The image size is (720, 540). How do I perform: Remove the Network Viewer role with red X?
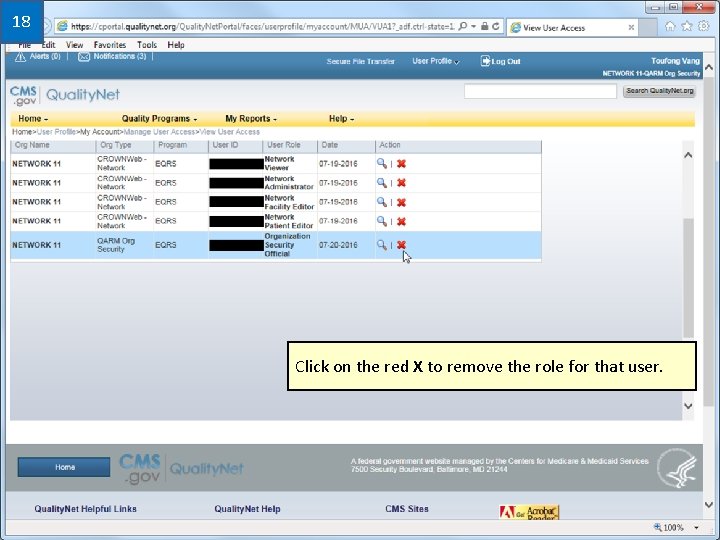401,164
